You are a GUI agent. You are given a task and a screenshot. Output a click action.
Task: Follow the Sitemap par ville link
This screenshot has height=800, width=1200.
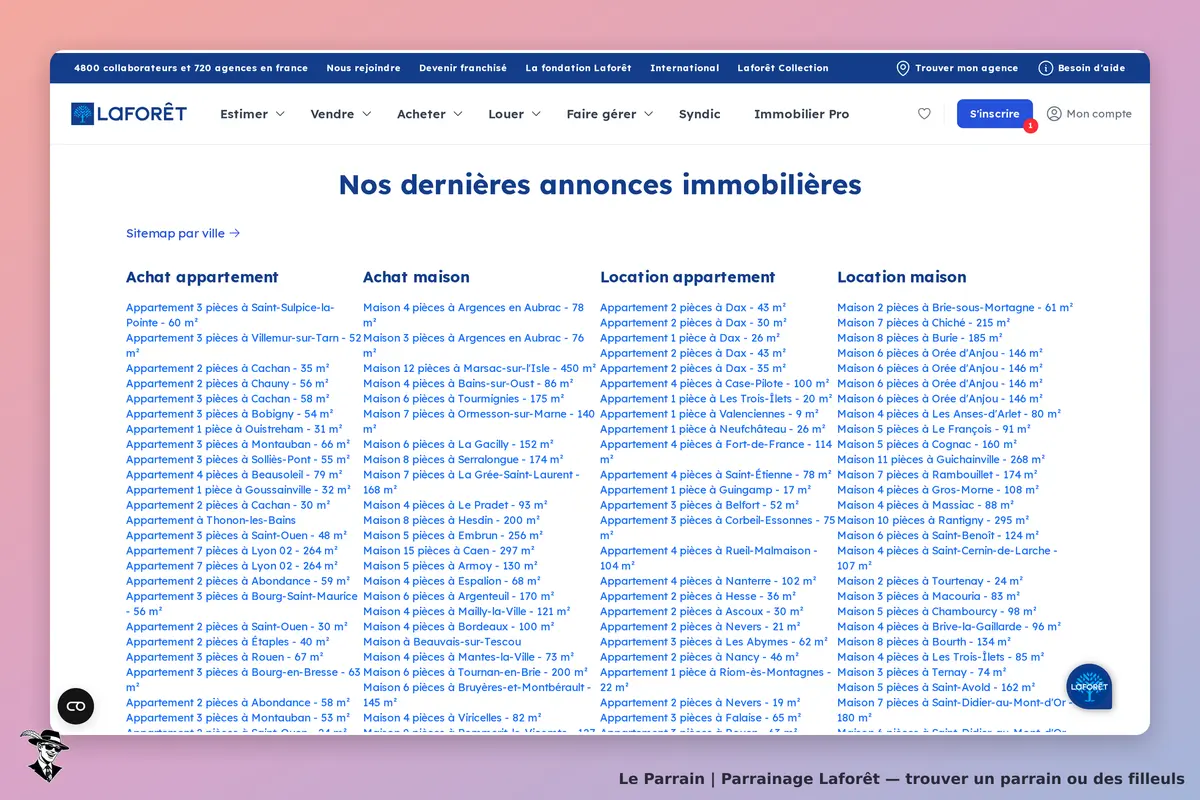[183, 233]
